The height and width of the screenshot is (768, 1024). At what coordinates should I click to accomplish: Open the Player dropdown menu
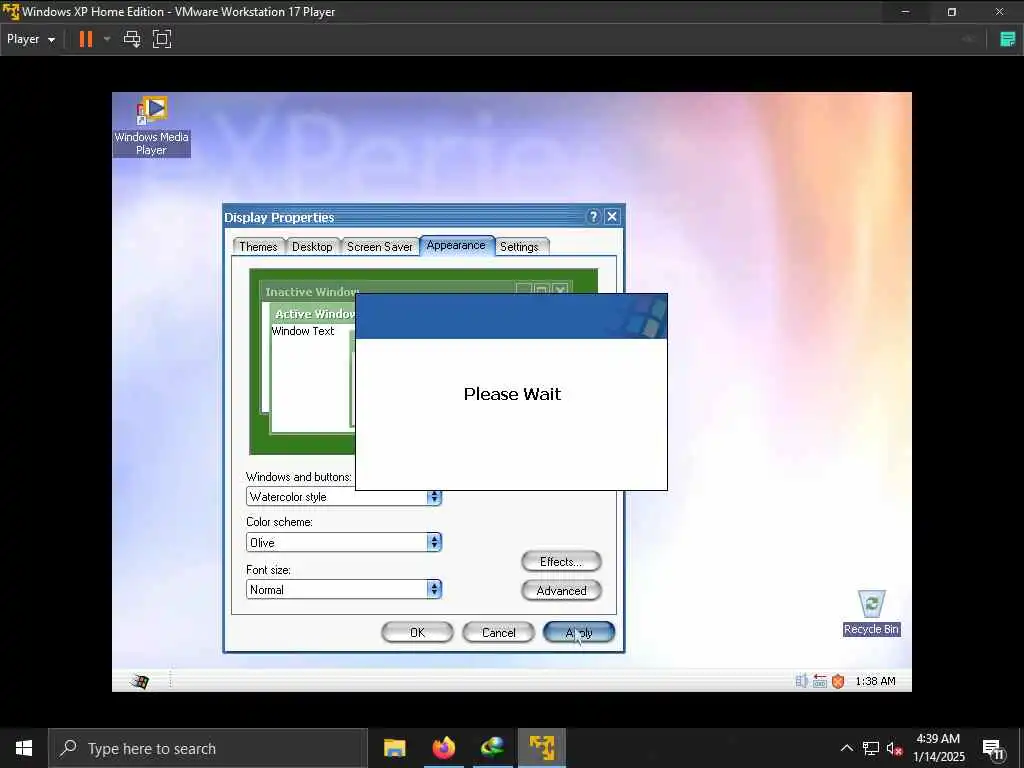pyautogui.click(x=31, y=39)
